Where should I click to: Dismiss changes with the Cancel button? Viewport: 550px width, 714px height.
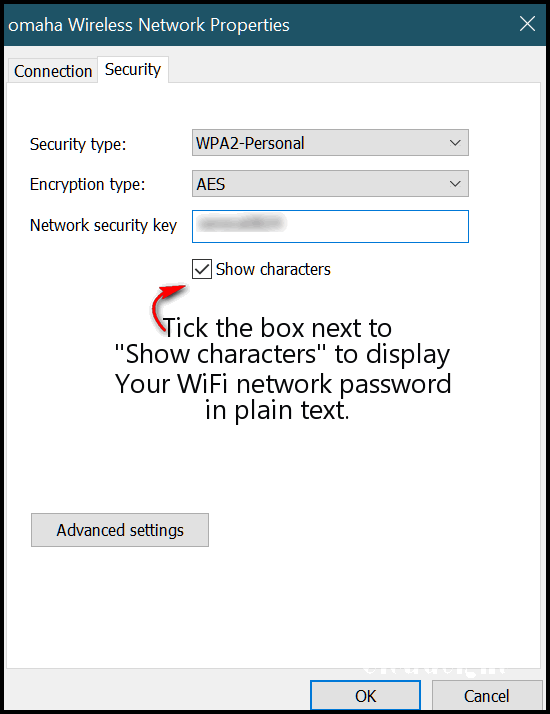tap(487, 696)
